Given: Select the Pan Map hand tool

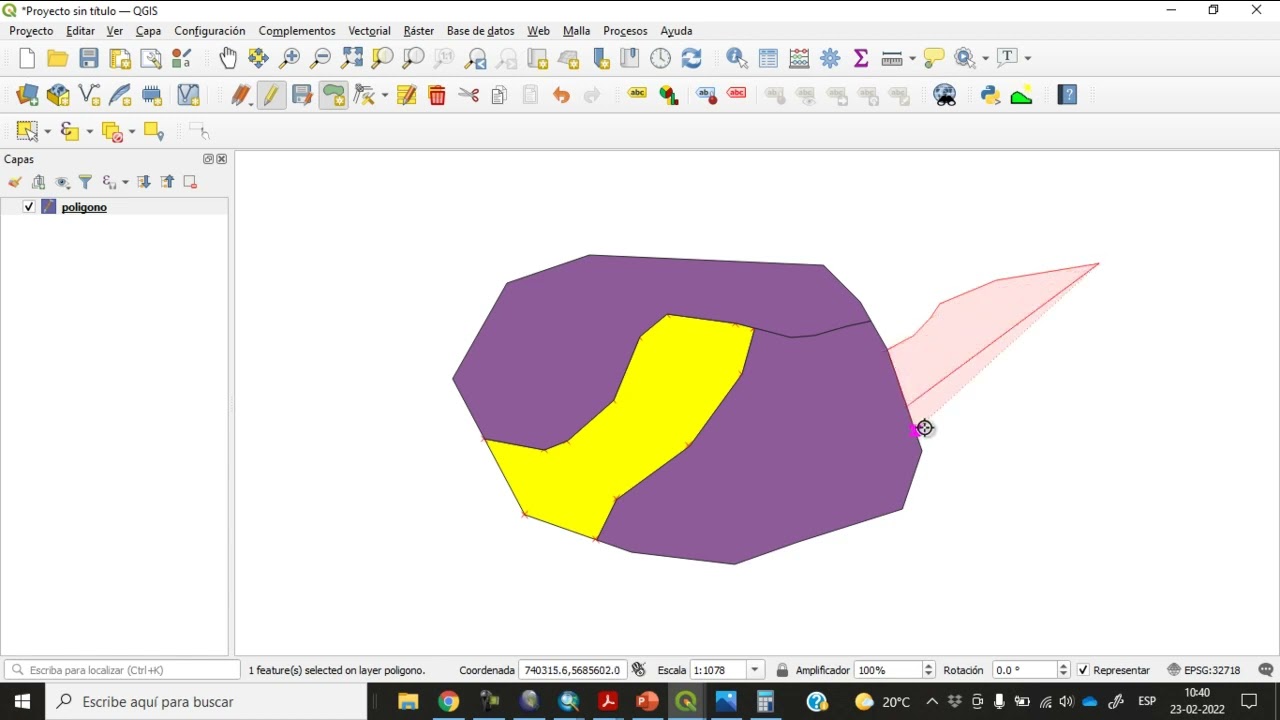Looking at the screenshot, I should coord(228,58).
